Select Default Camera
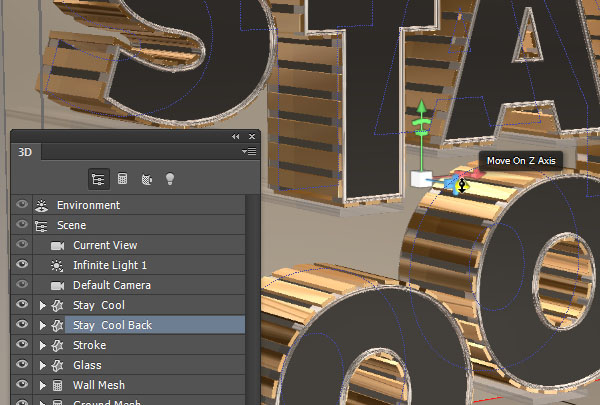This screenshot has width=600, height=405. click(139, 285)
